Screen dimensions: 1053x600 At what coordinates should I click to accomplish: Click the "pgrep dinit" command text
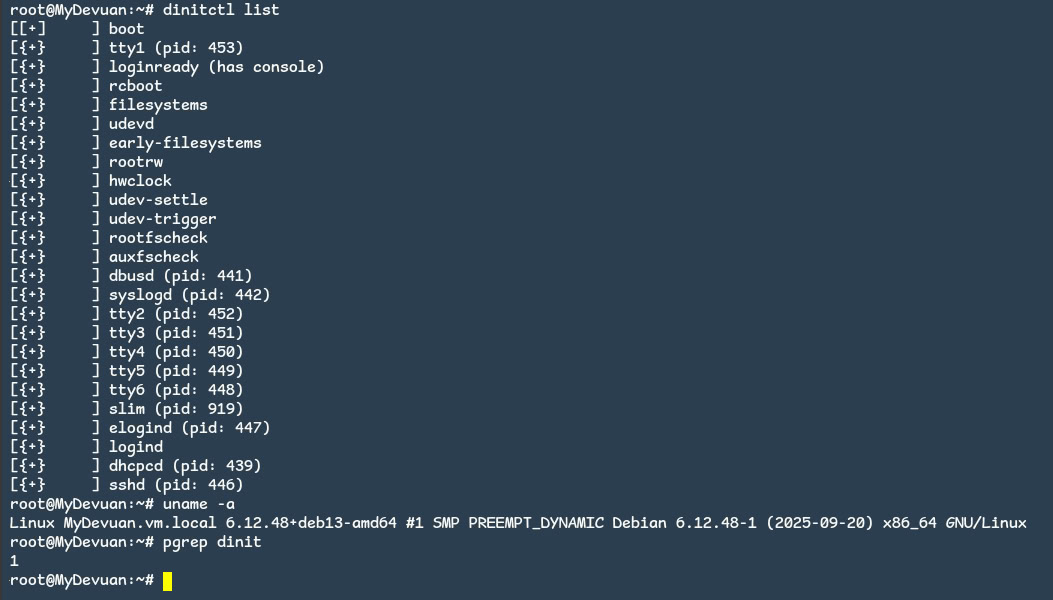212,542
